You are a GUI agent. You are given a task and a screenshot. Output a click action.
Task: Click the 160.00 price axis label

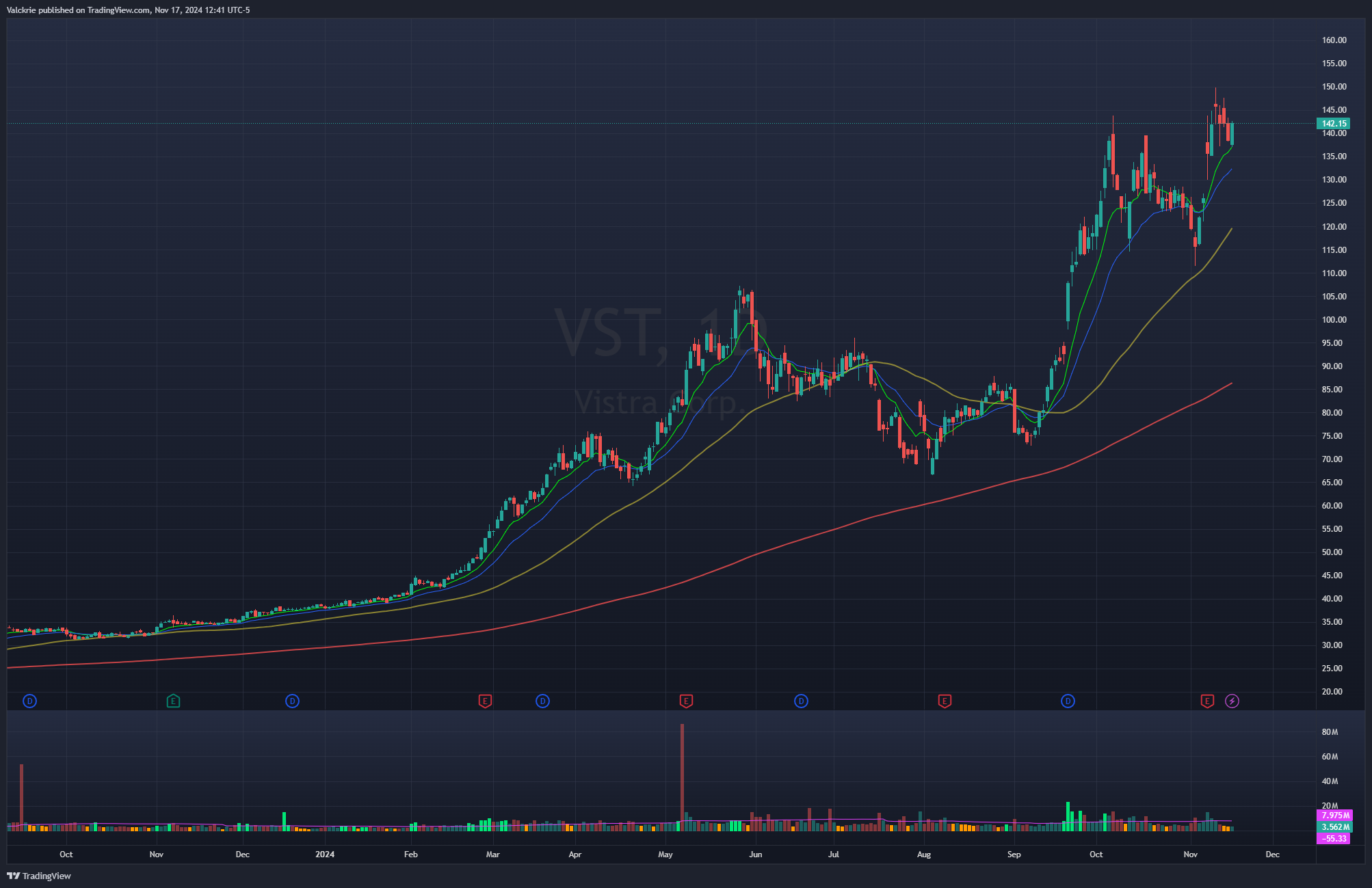point(1334,40)
